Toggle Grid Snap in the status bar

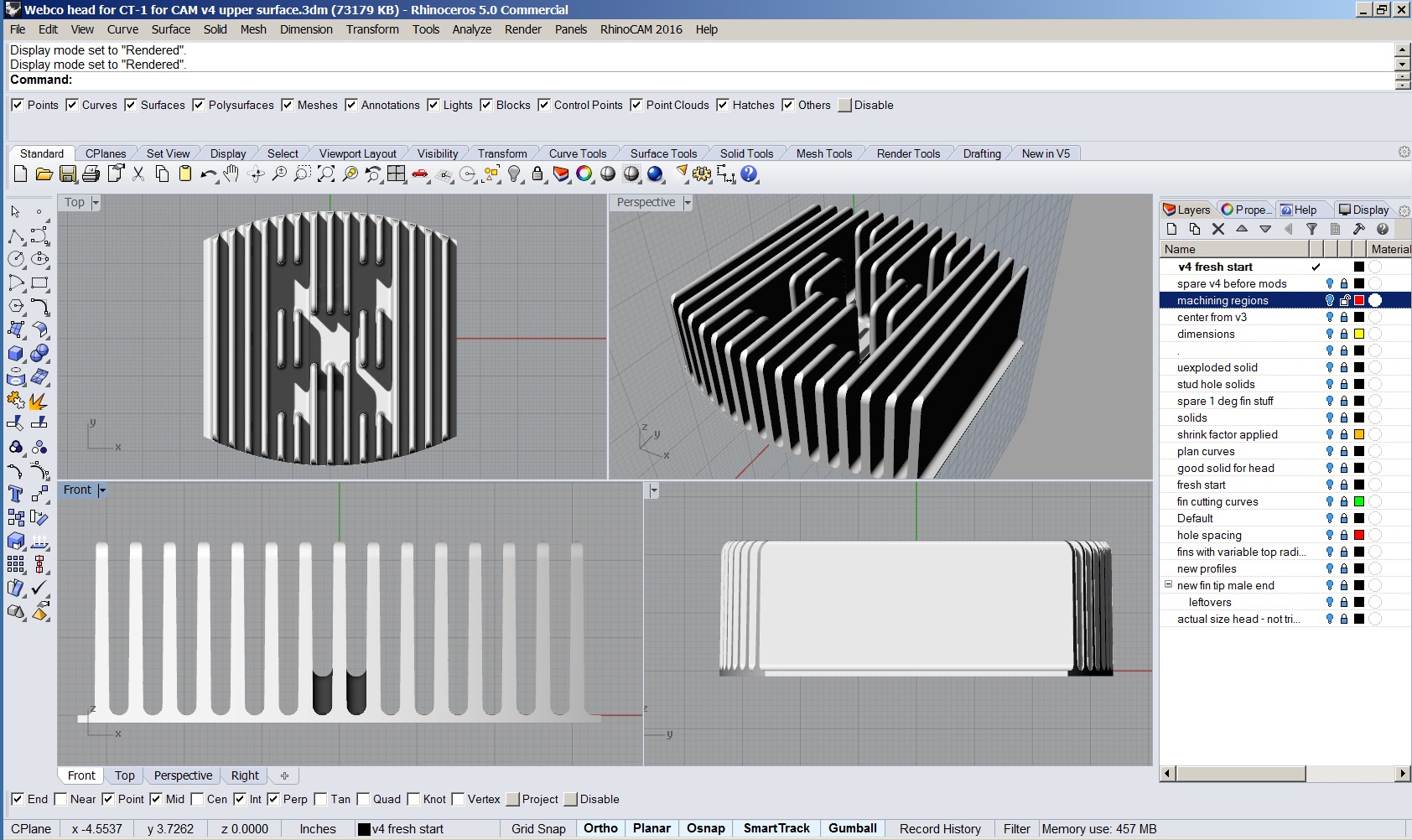point(538,829)
